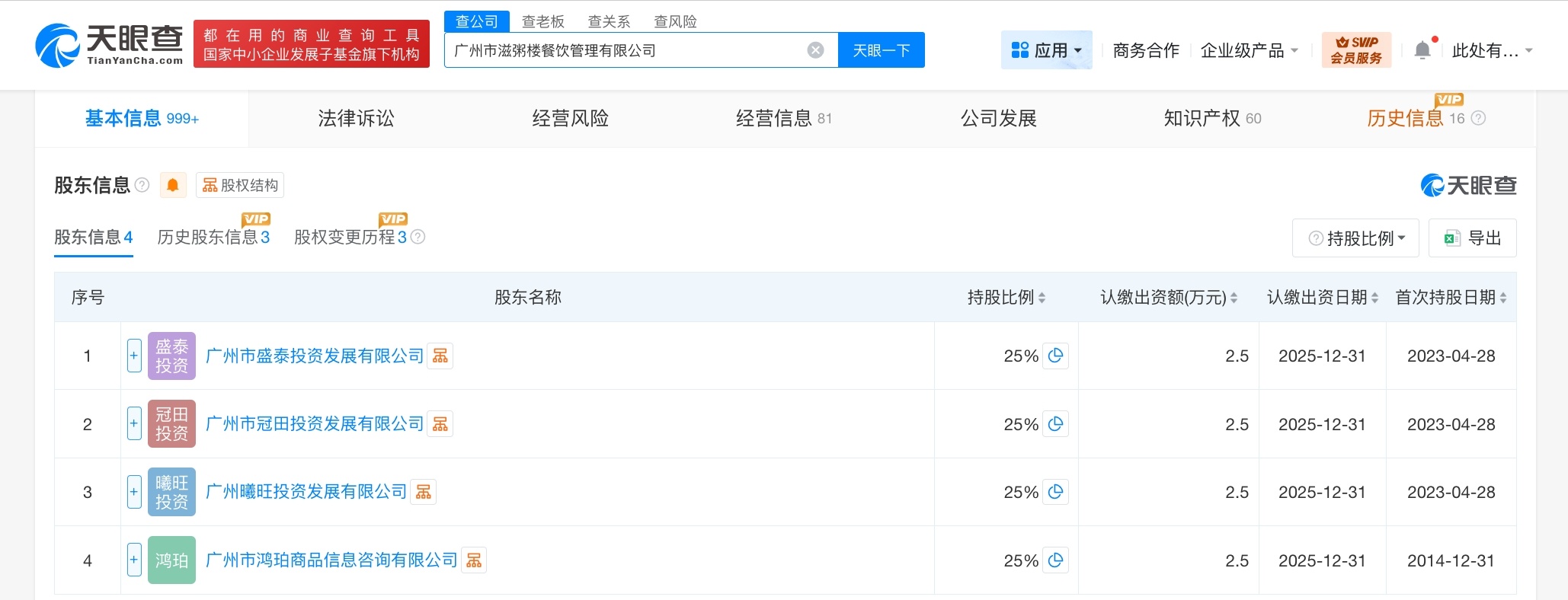This screenshot has width=1568, height=600.
Task: Open equity structure icon beside 广州市盛泰投资发展有限公司
Action: coord(440,356)
